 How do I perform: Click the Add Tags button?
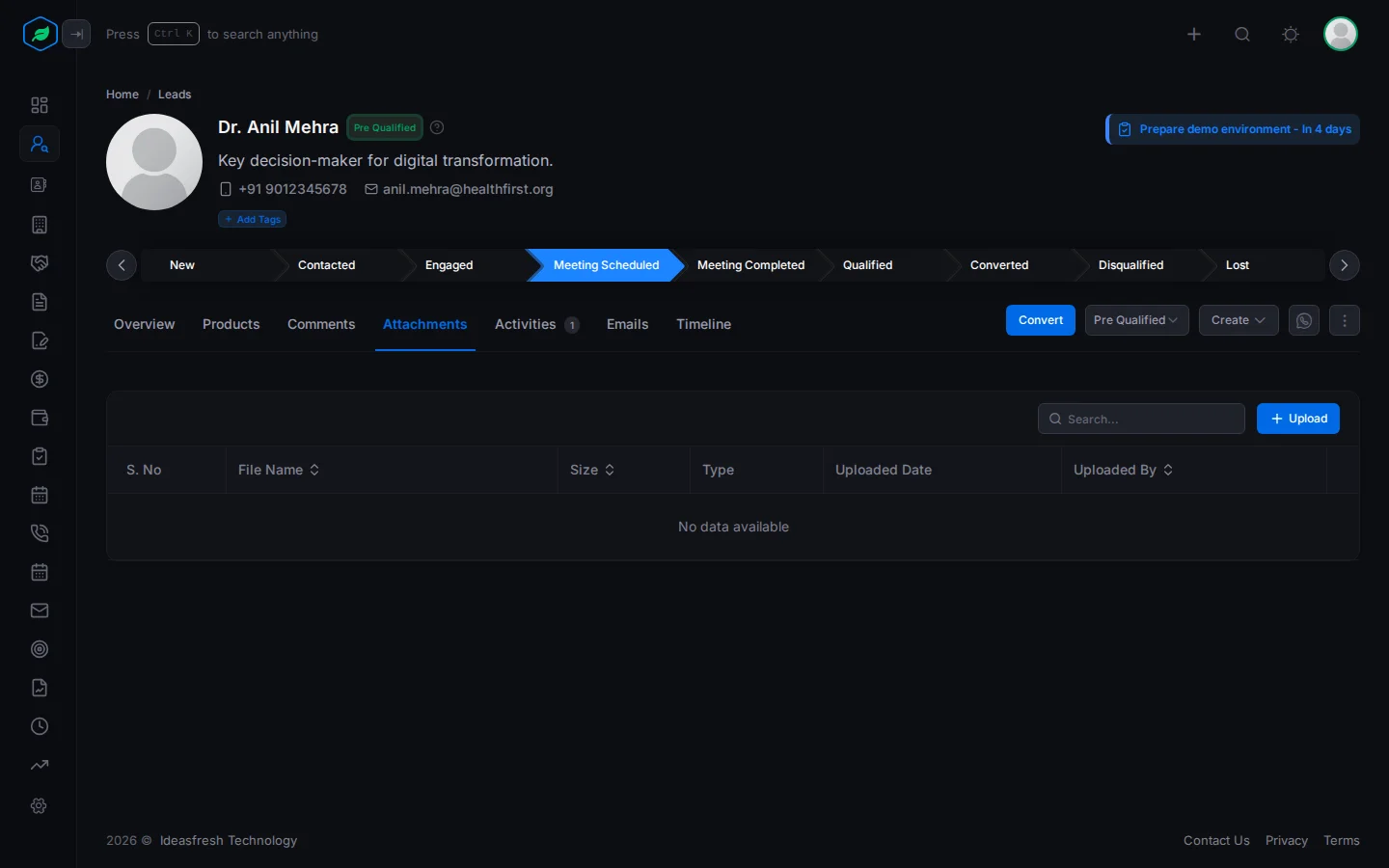pyautogui.click(x=252, y=219)
